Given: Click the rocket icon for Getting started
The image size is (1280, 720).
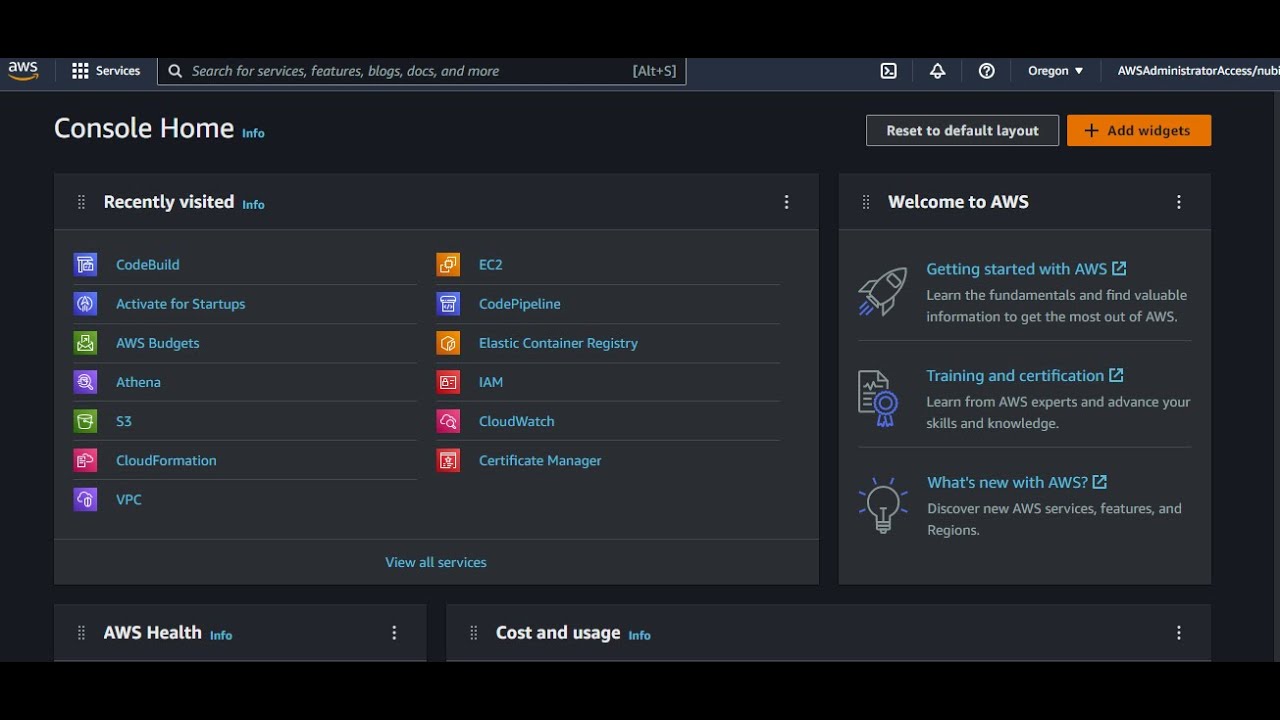Looking at the screenshot, I should pos(882,291).
